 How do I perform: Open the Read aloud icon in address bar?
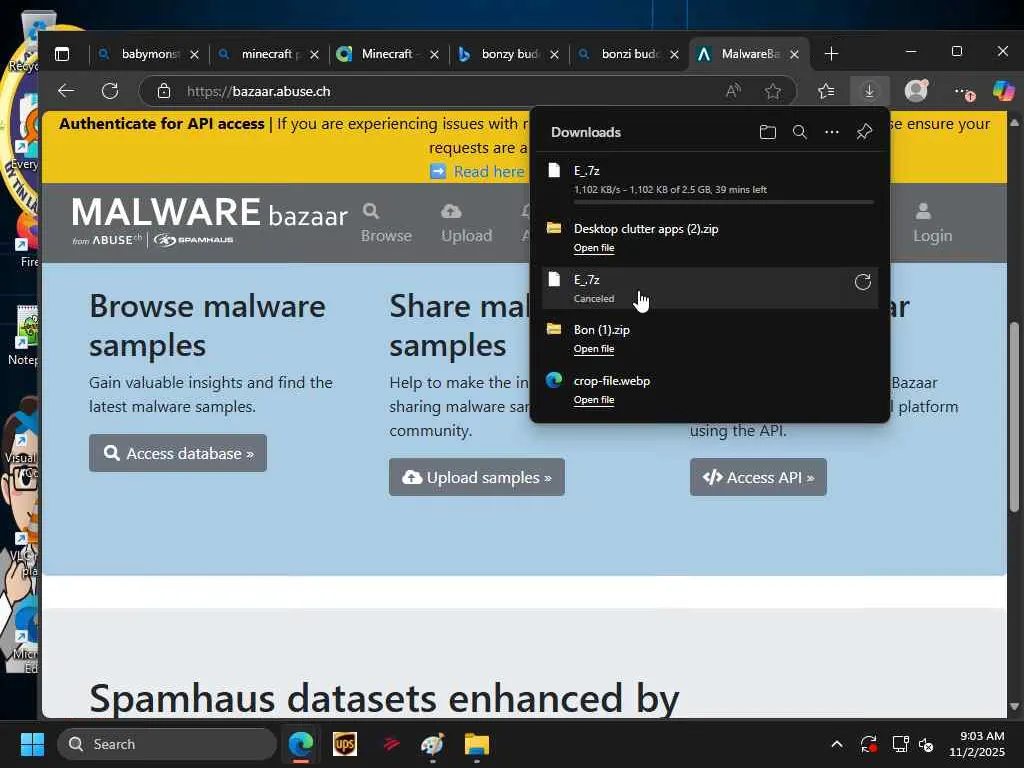pos(733,91)
